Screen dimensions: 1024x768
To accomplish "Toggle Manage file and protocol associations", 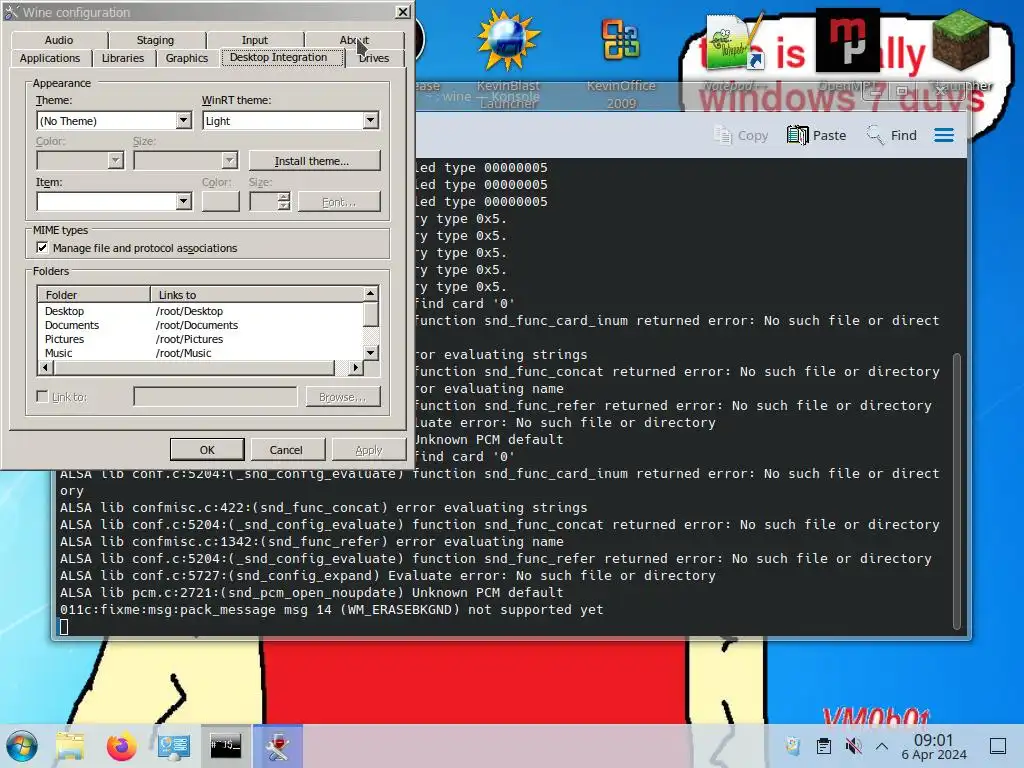I will [x=42, y=248].
